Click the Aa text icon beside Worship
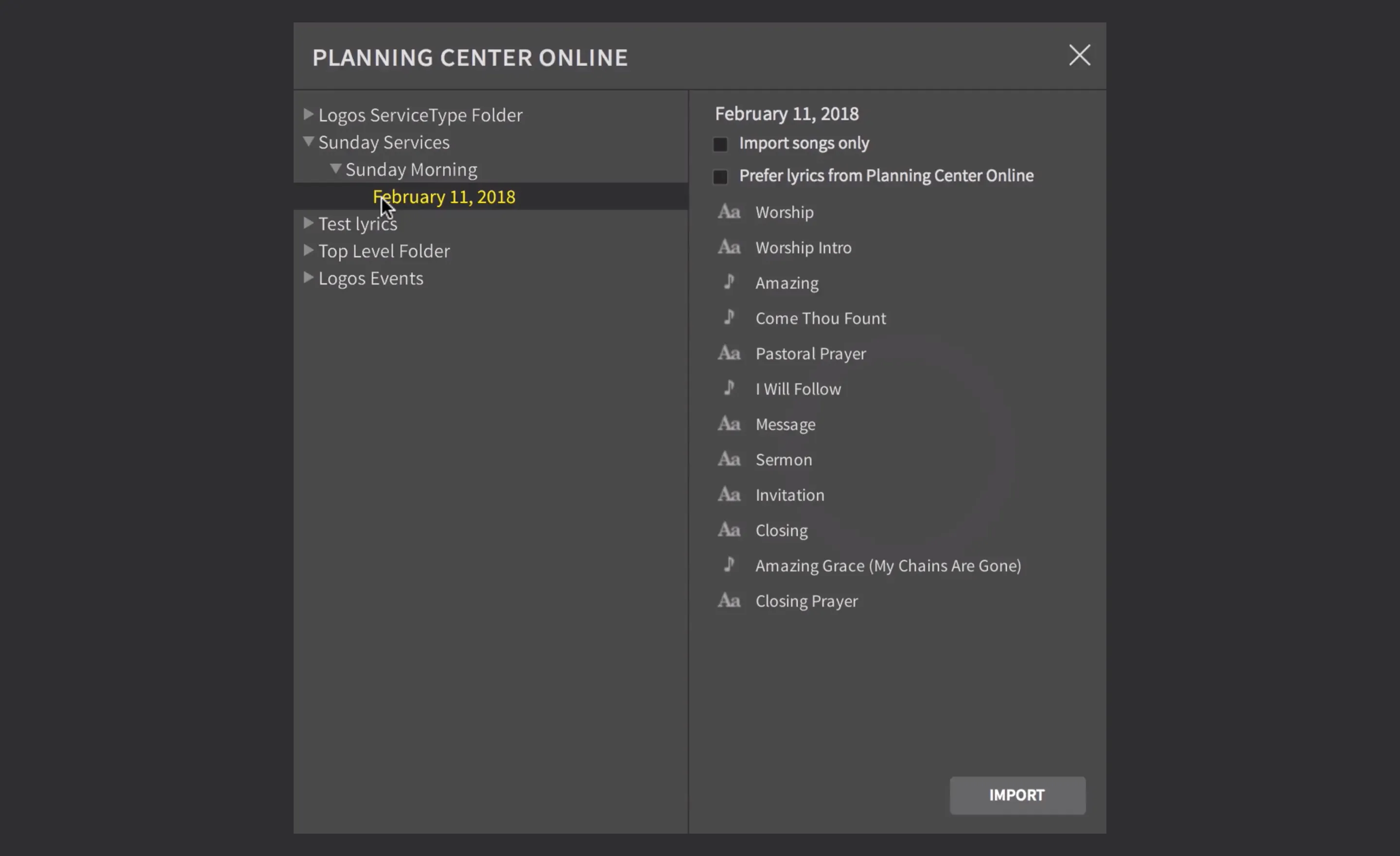 pos(729,212)
